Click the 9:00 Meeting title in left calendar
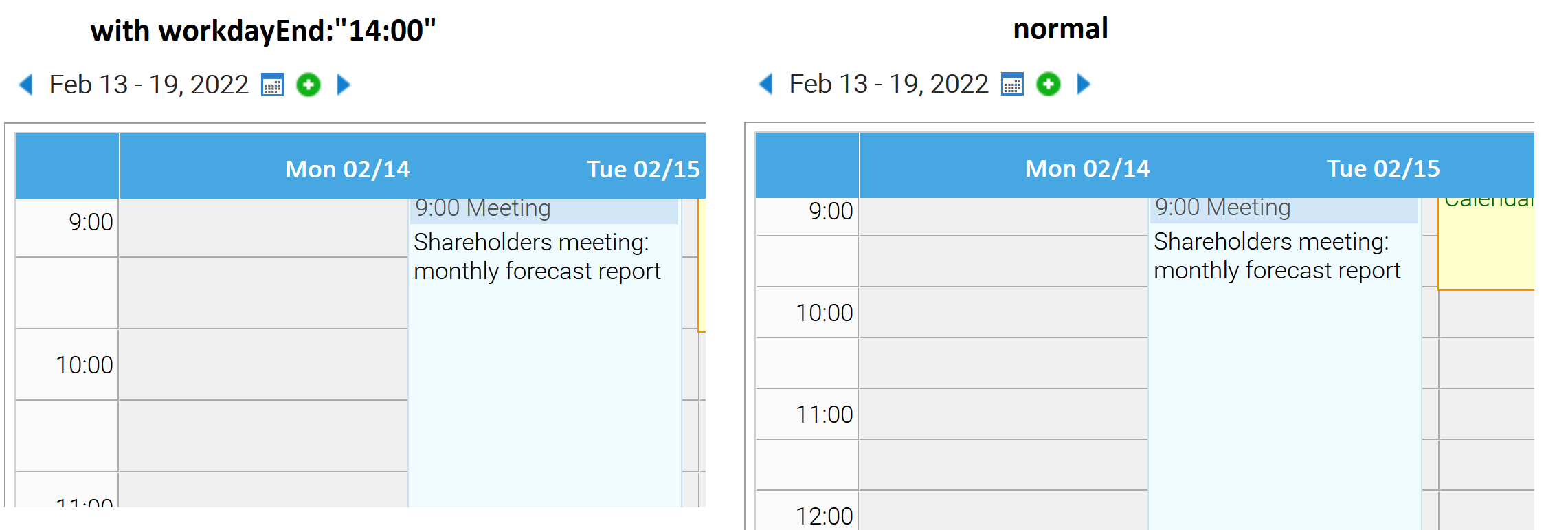Viewport: 1568px width, 530px height. coord(483,208)
